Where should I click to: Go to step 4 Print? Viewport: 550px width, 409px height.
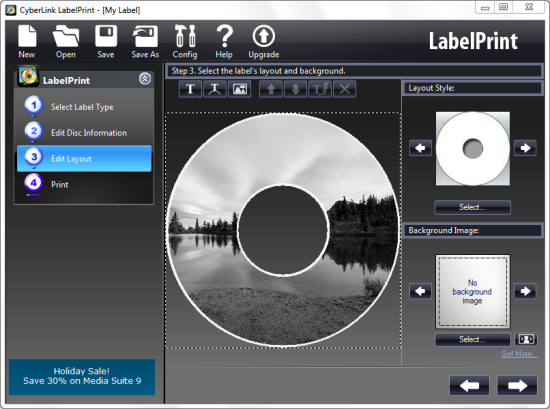84,185
